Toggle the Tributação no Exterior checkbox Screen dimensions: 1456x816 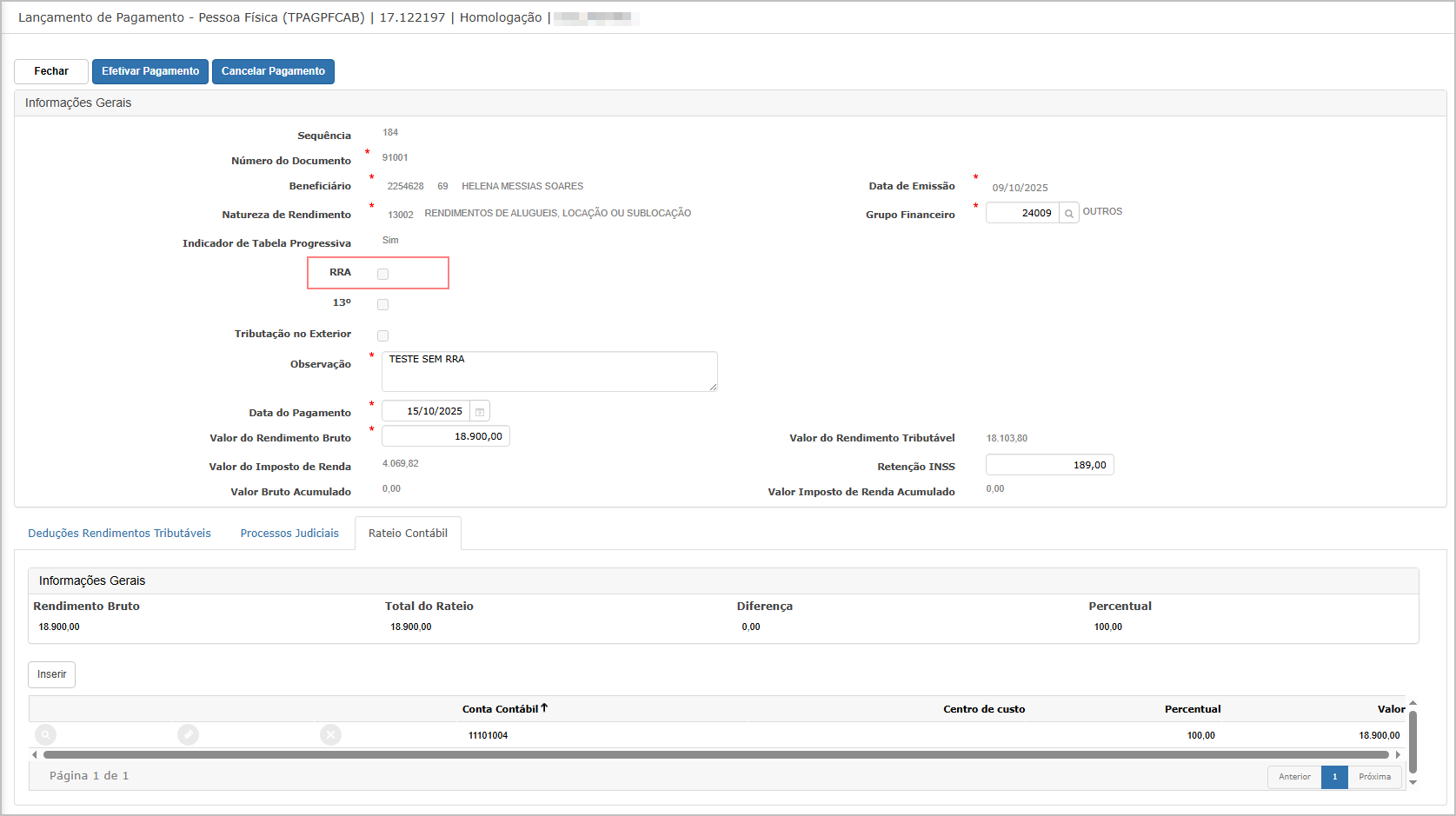[382, 335]
